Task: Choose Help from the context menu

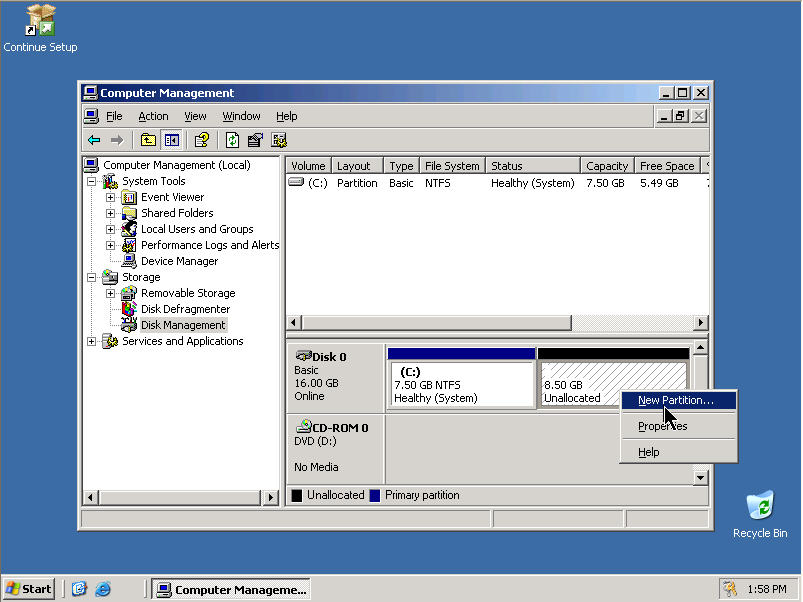Action: [679, 452]
